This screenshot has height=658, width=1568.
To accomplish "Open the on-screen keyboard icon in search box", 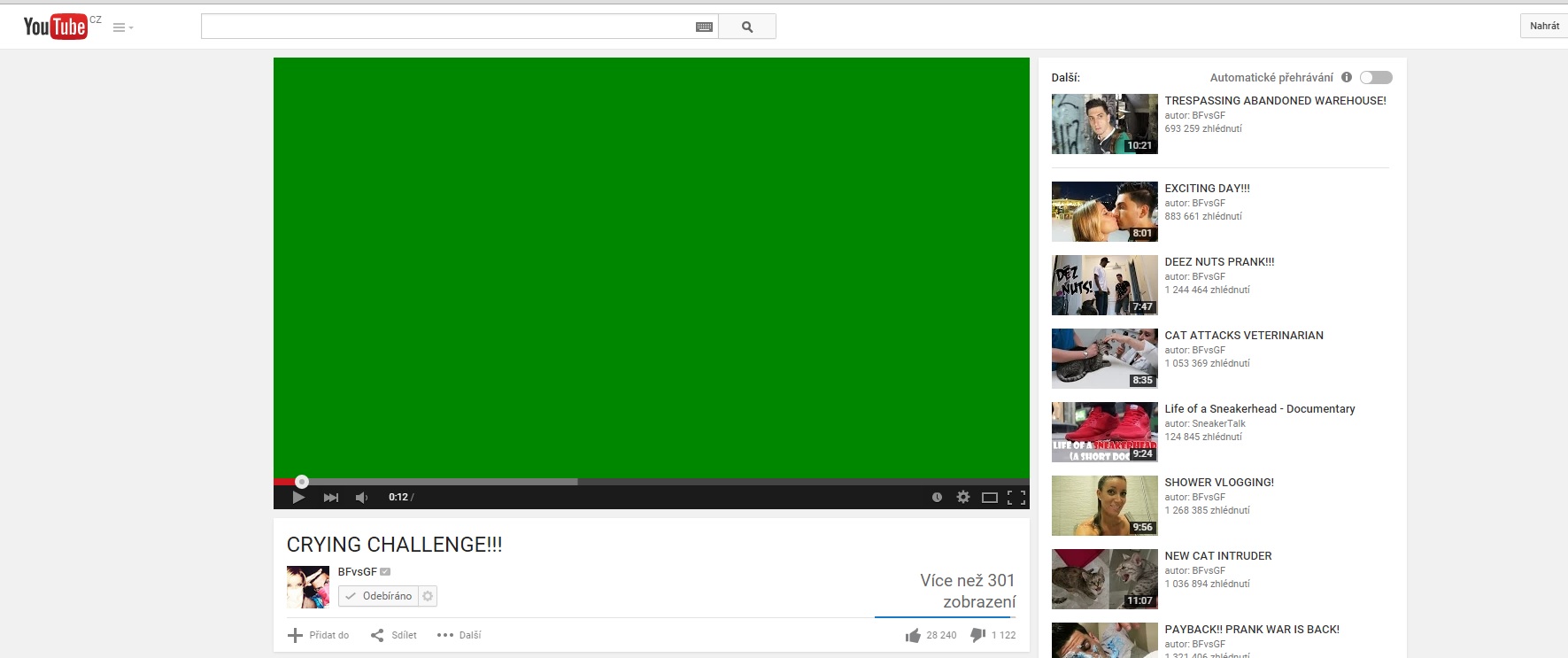I will point(704,27).
